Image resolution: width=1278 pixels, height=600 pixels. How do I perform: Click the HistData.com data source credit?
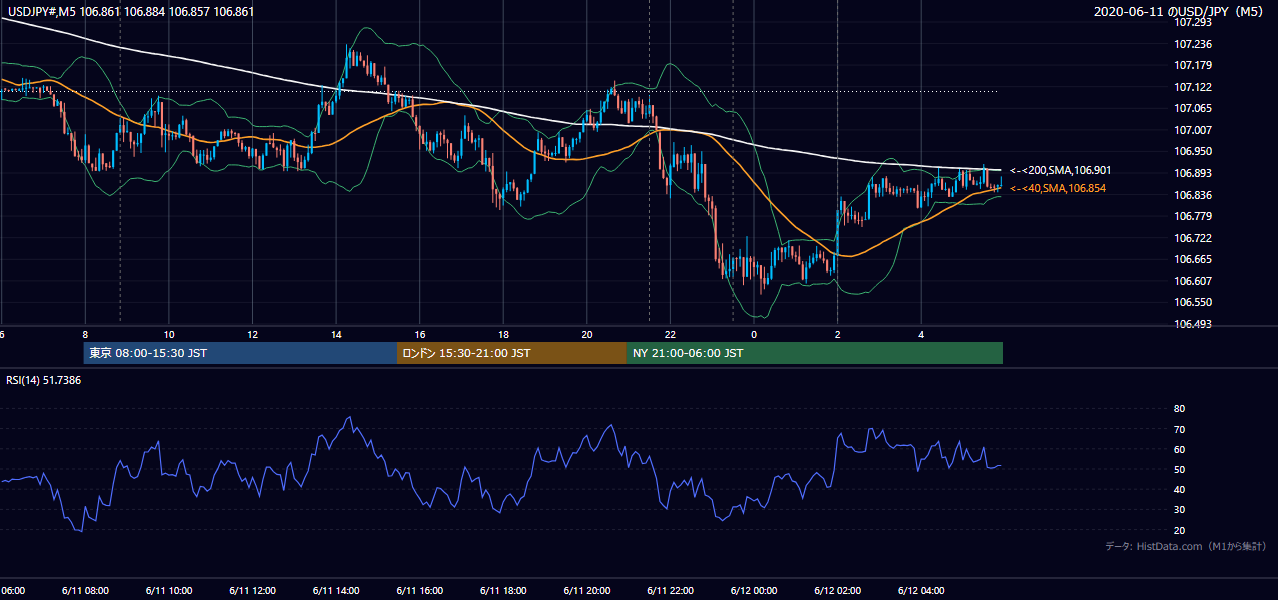tap(1185, 546)
